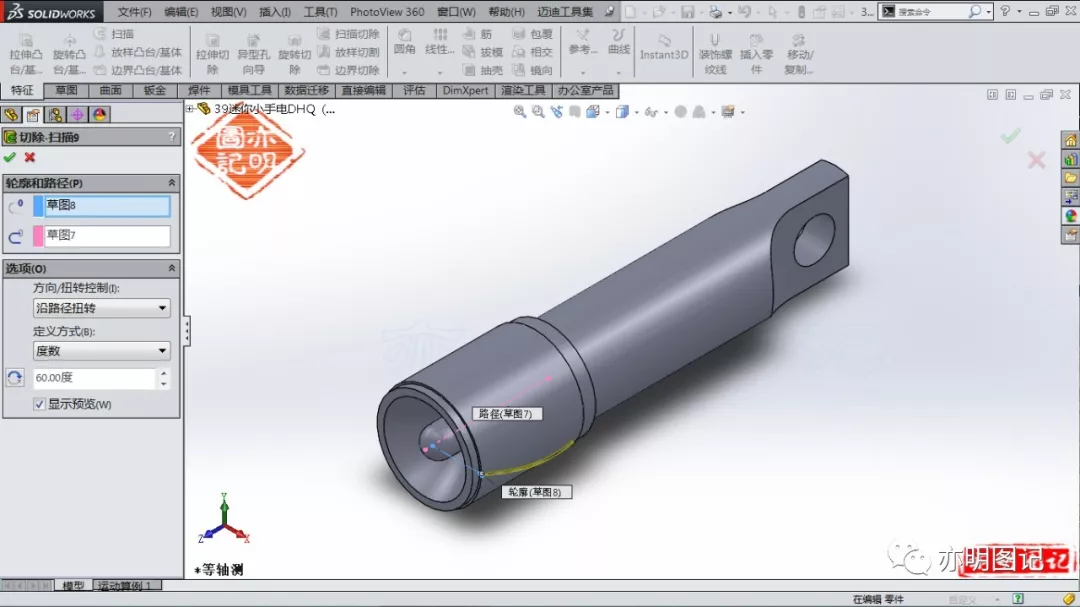Open the reference geometry dropdown arrow
Screen dimensions: 1080x607
pyautogui.click(x=583, y=72)
